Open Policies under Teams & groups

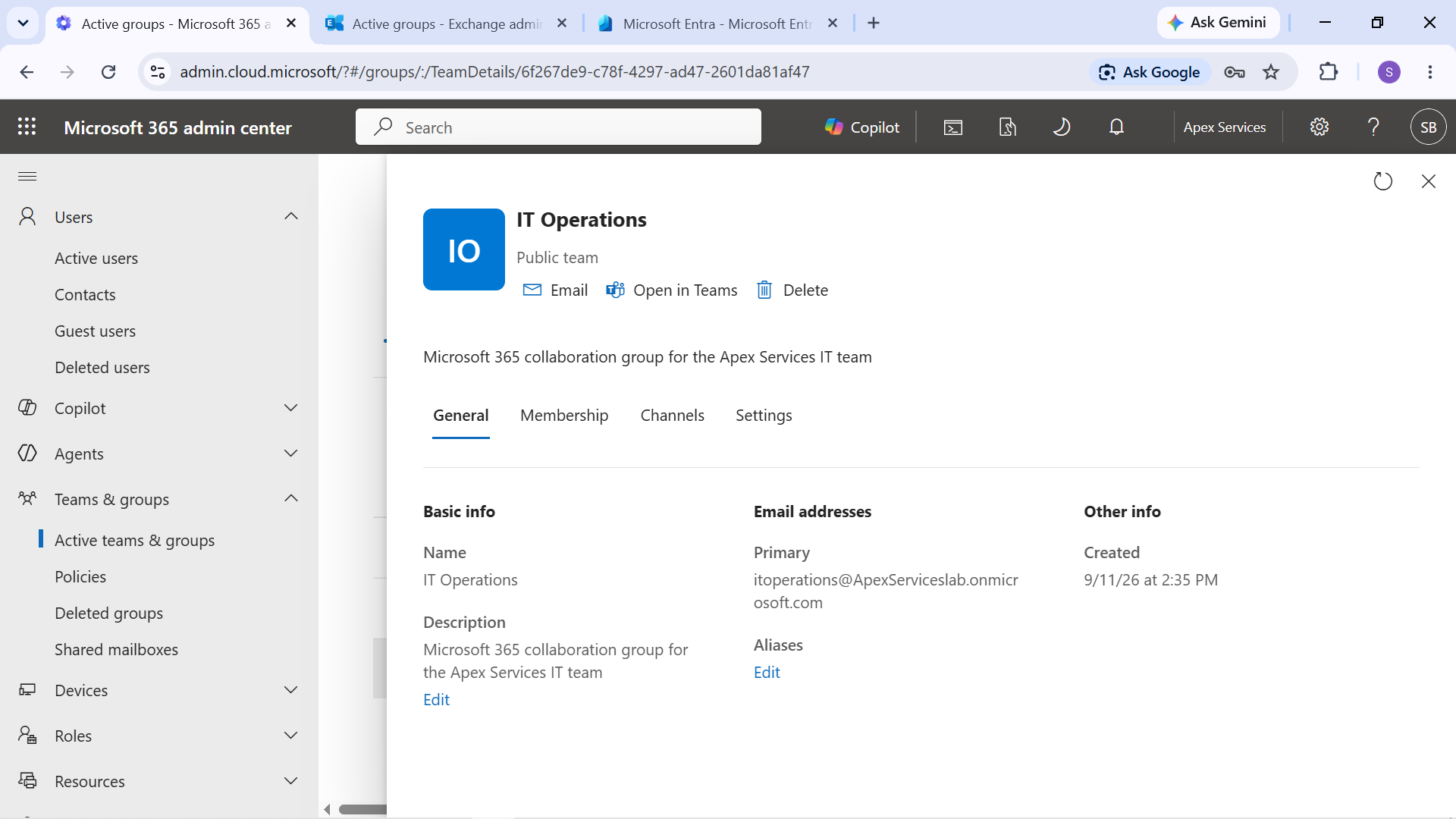click(x=80, y=577)
